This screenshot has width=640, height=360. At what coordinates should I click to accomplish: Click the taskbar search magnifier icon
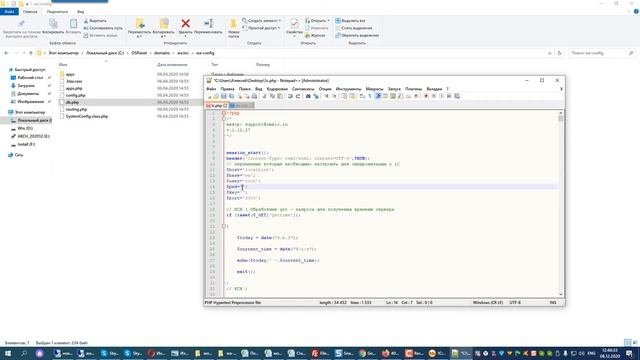[24, 353]
